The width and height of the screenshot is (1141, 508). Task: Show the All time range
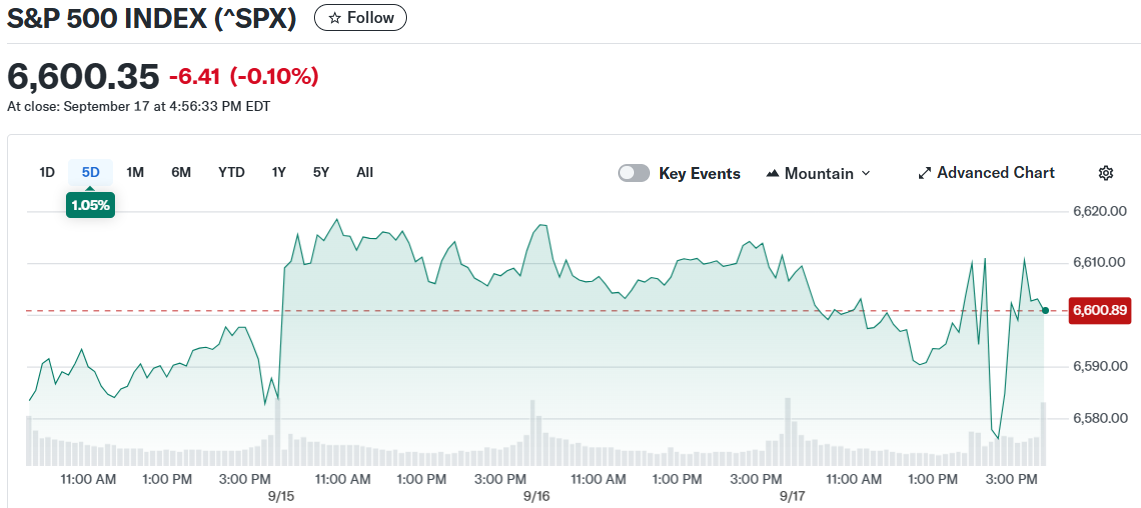click(x=365, y=172)
